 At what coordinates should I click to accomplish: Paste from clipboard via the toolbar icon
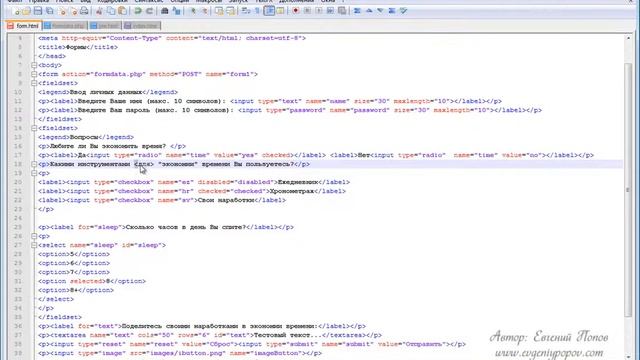click(122, 11)
